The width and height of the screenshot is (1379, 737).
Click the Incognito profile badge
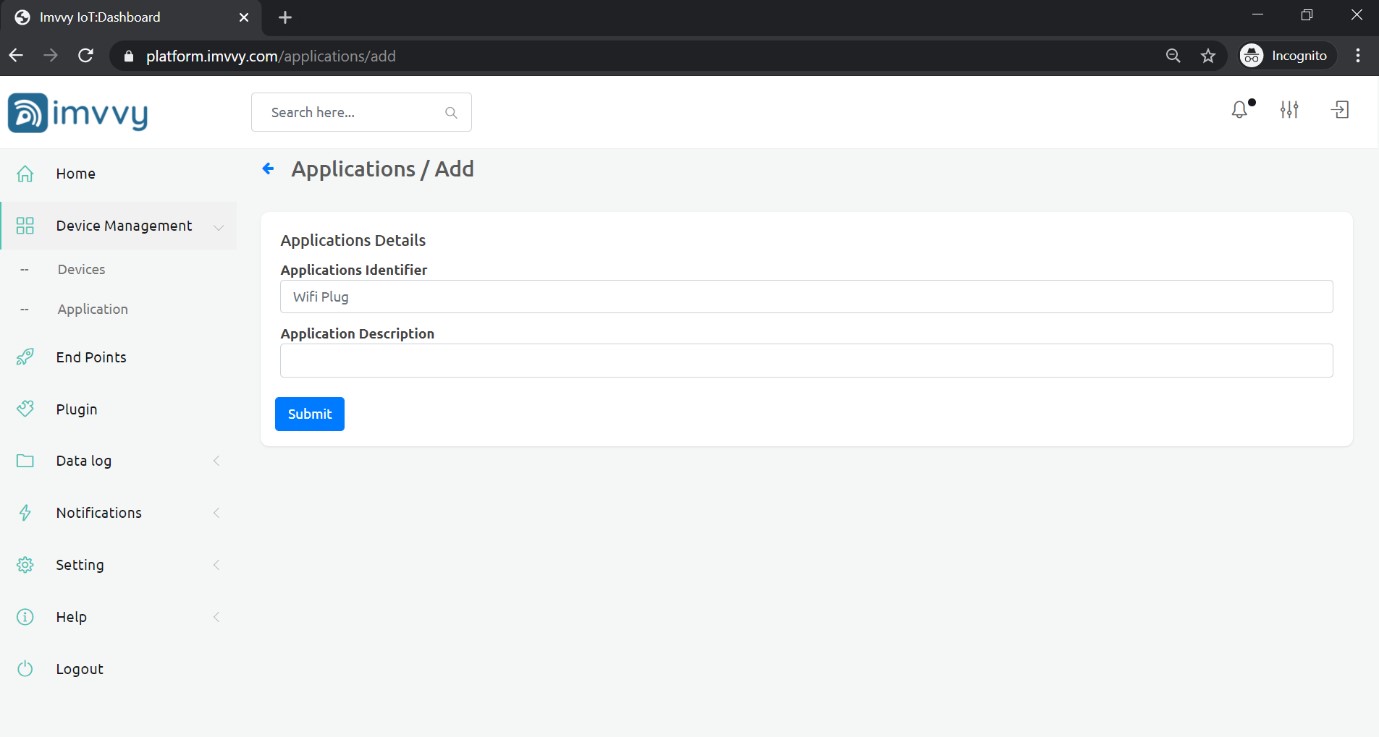[x=1286, y=56]
